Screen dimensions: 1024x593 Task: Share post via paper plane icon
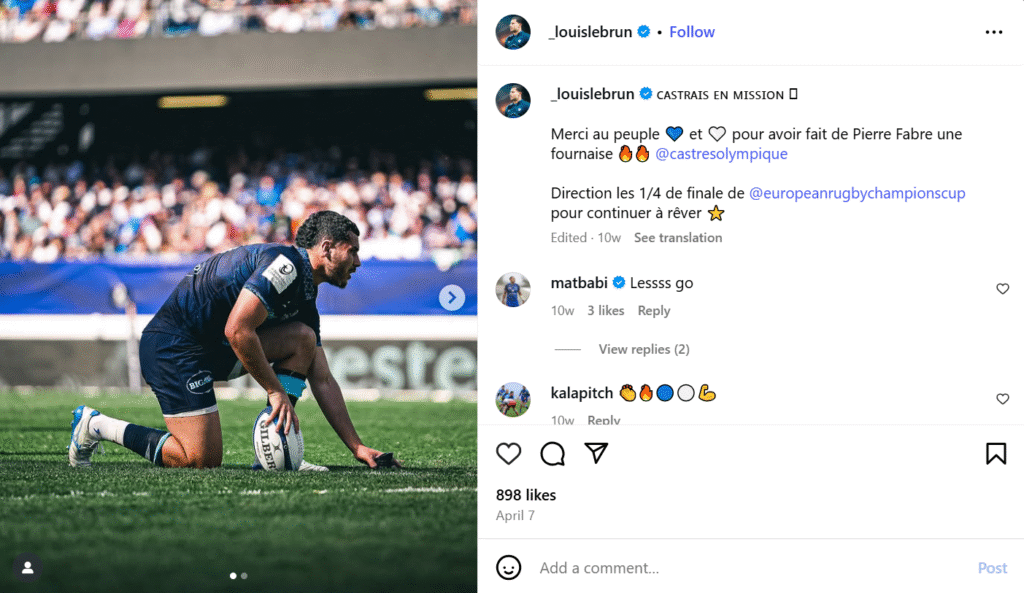[x=596, y=454]
